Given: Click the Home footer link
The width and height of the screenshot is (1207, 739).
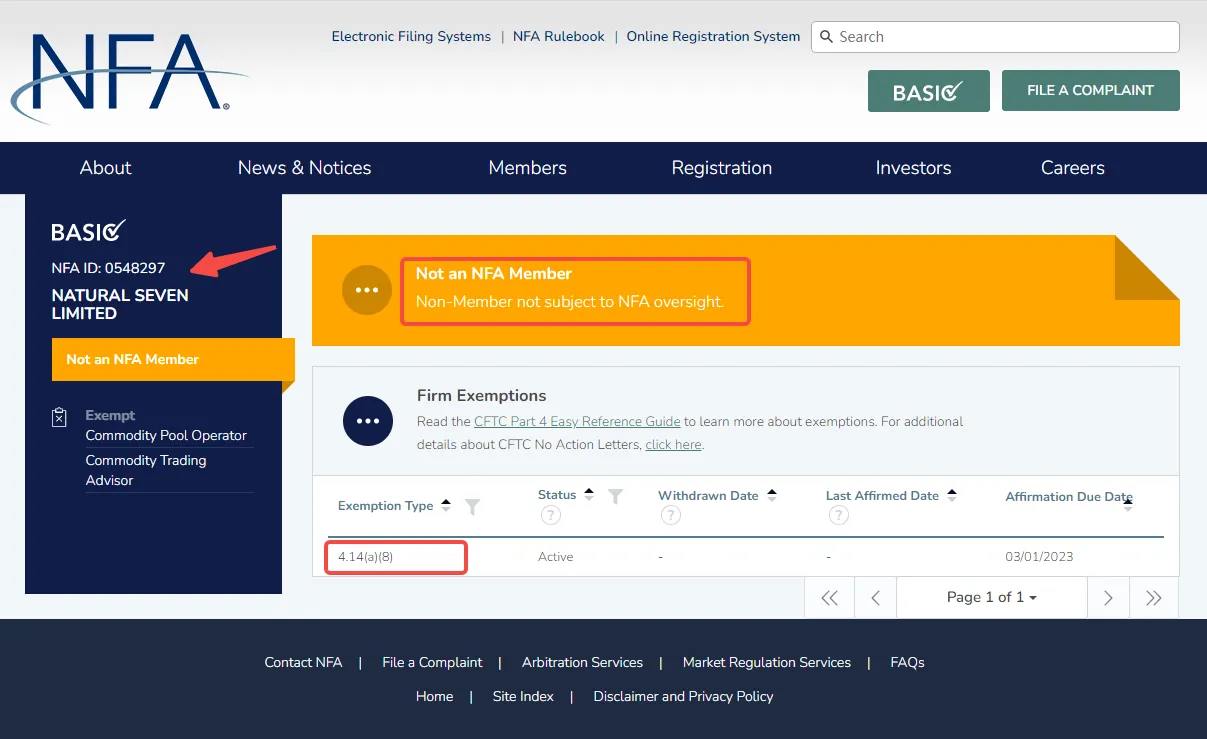Looking at the screenshot, I should click(x=434, y=696).
